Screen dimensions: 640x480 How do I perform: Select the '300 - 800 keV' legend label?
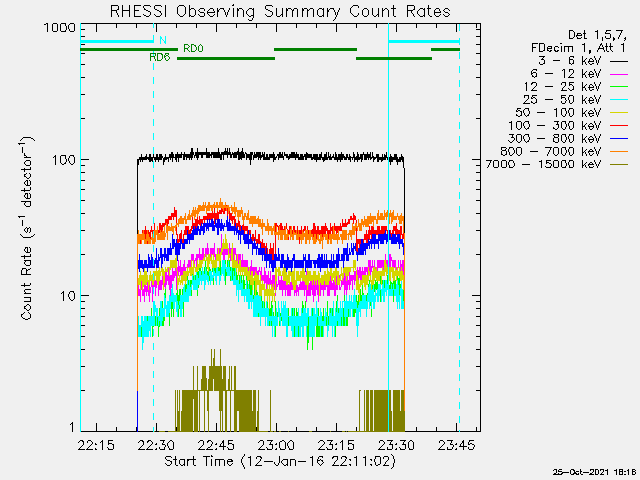point(555,138)
